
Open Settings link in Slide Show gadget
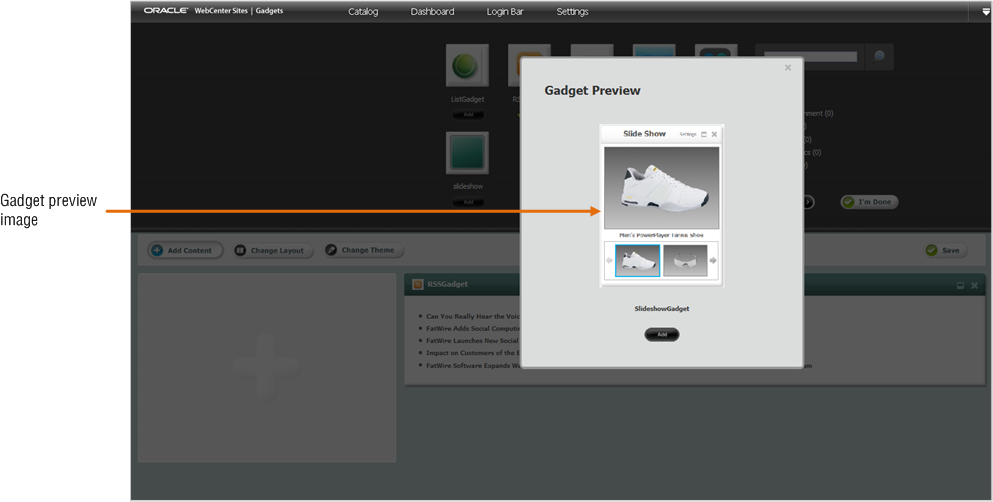point(688,134)
